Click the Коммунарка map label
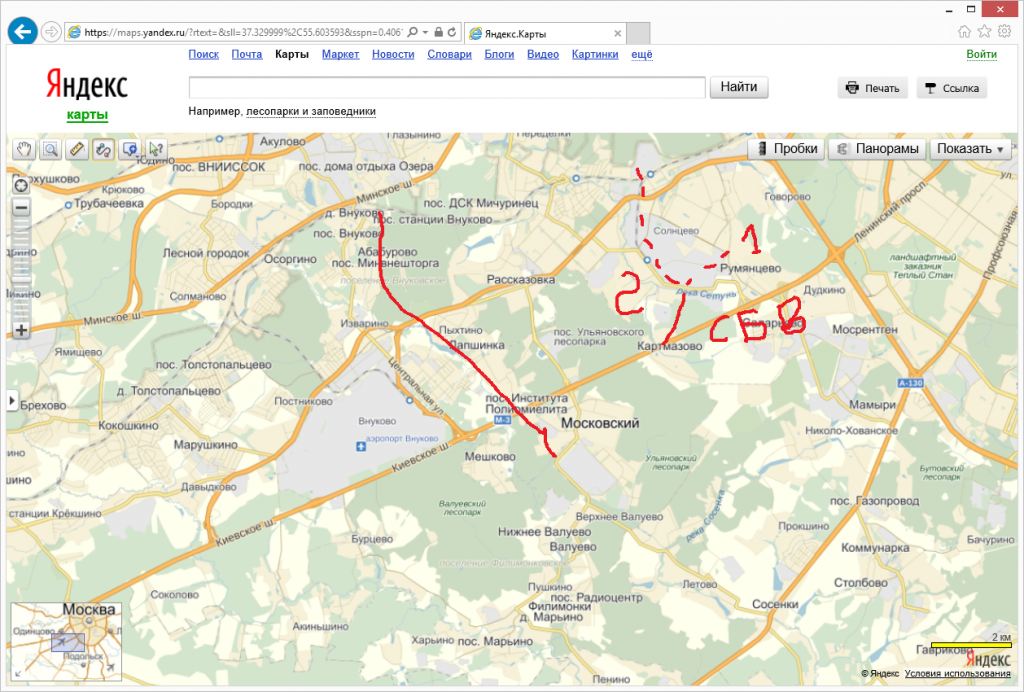The width and height of the screenshot is (1024, 692). 875,548
